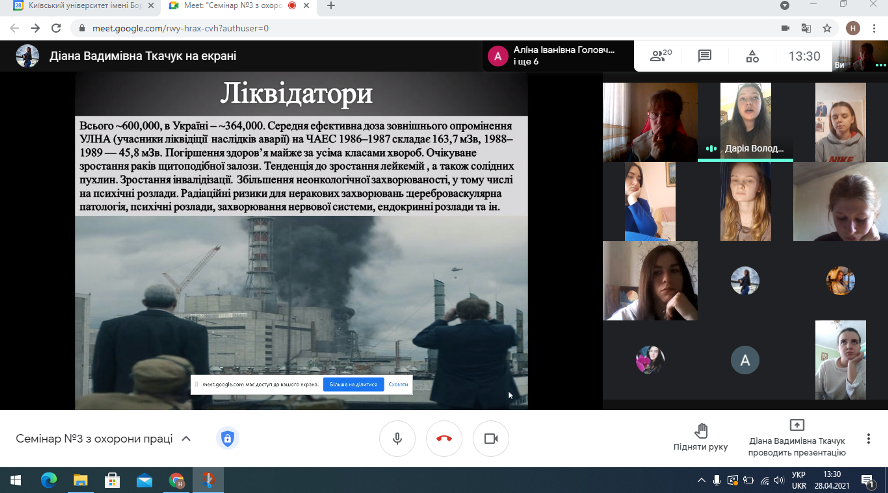Open the Windows notification center

(x=868, y=481)
